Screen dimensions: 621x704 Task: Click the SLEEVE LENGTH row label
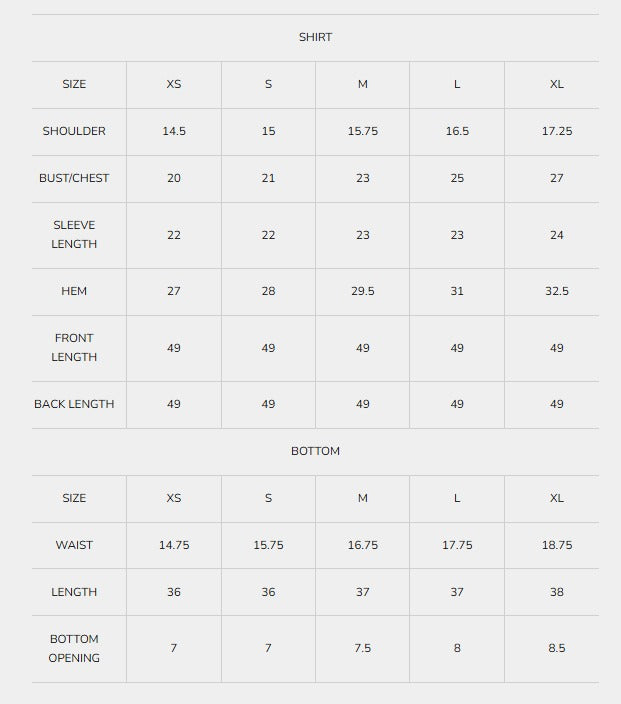pos(74,235)
